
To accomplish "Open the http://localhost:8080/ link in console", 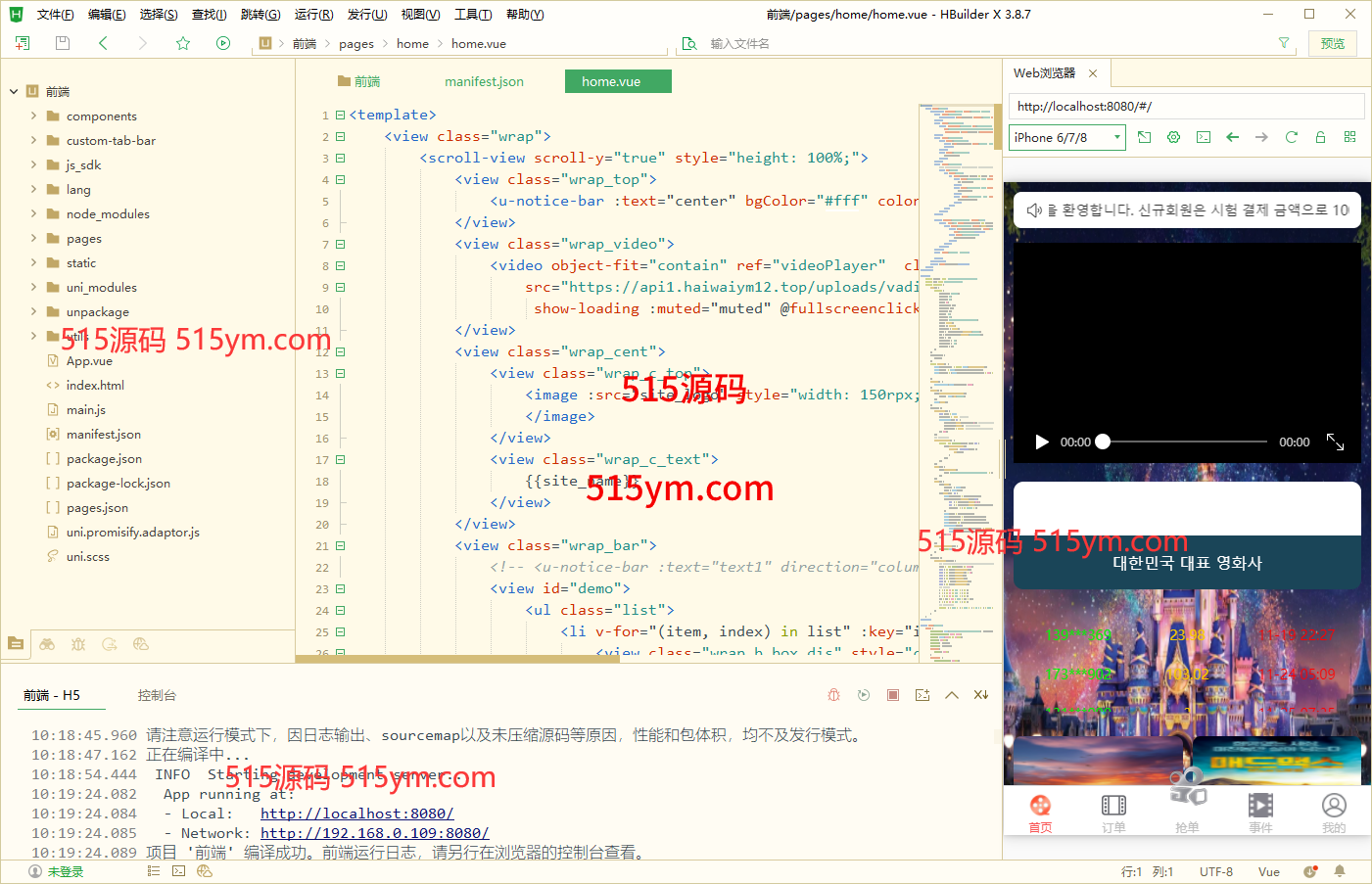I will click(356, 814).
